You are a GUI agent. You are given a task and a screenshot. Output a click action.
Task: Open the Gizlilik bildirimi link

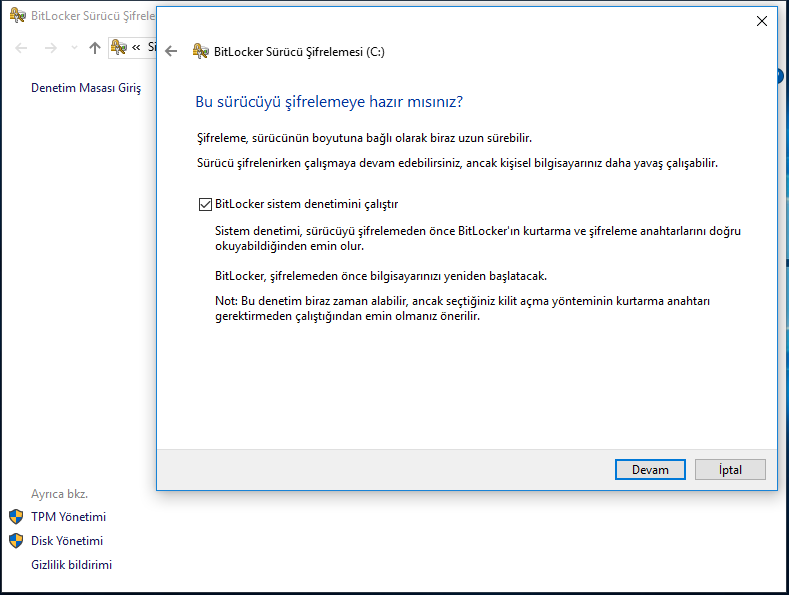tap(71, 565)
